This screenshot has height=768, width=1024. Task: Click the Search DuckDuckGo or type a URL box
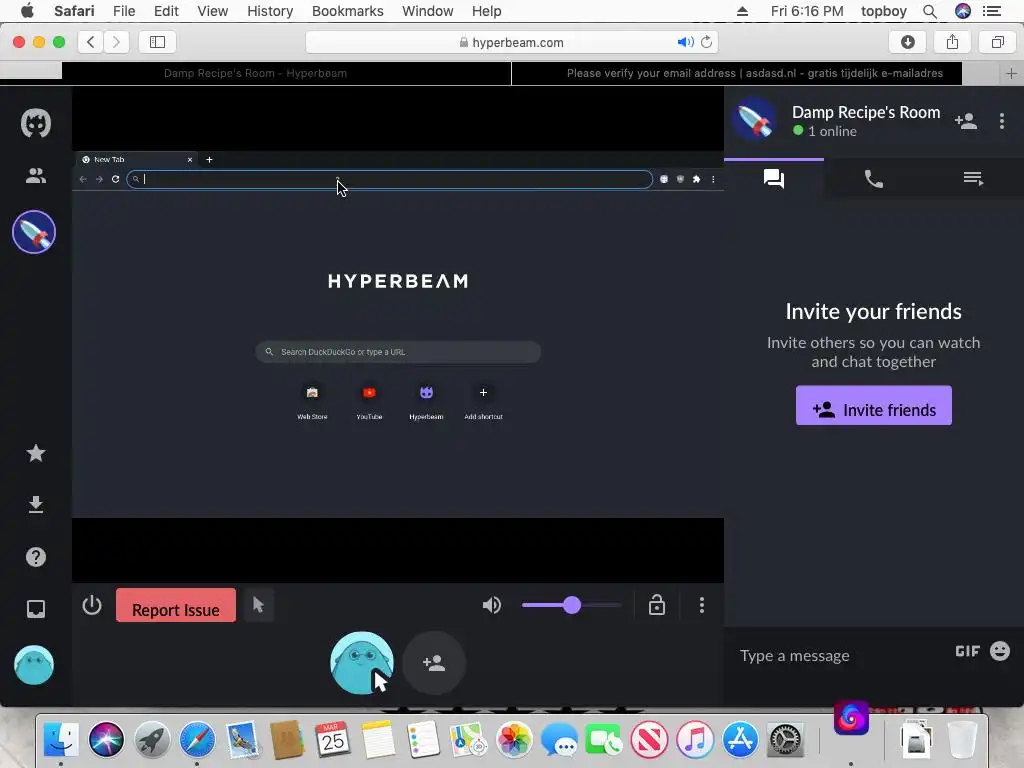pos(398,352)
